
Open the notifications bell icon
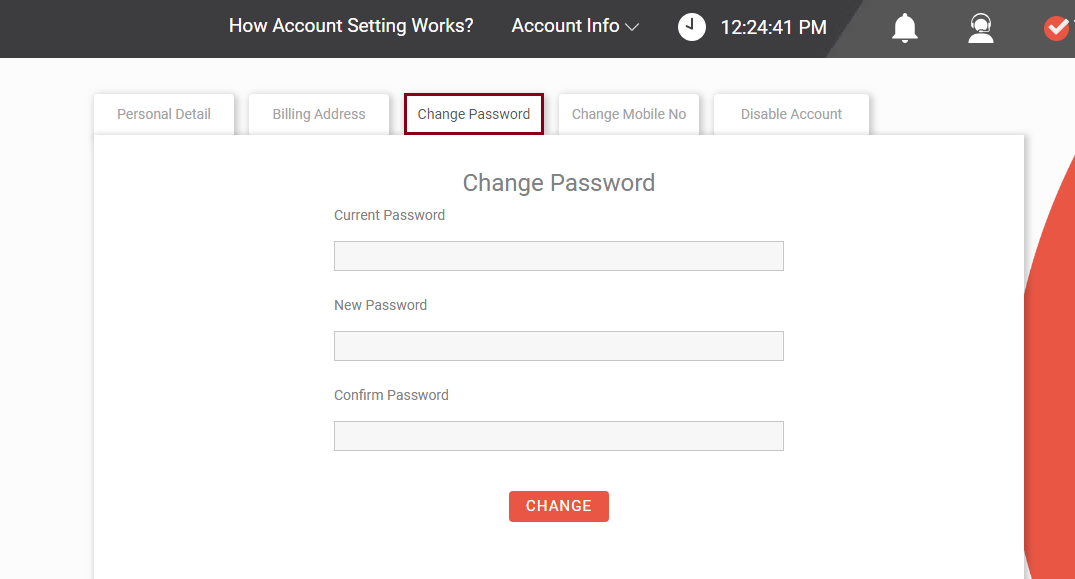click(904, 28)
